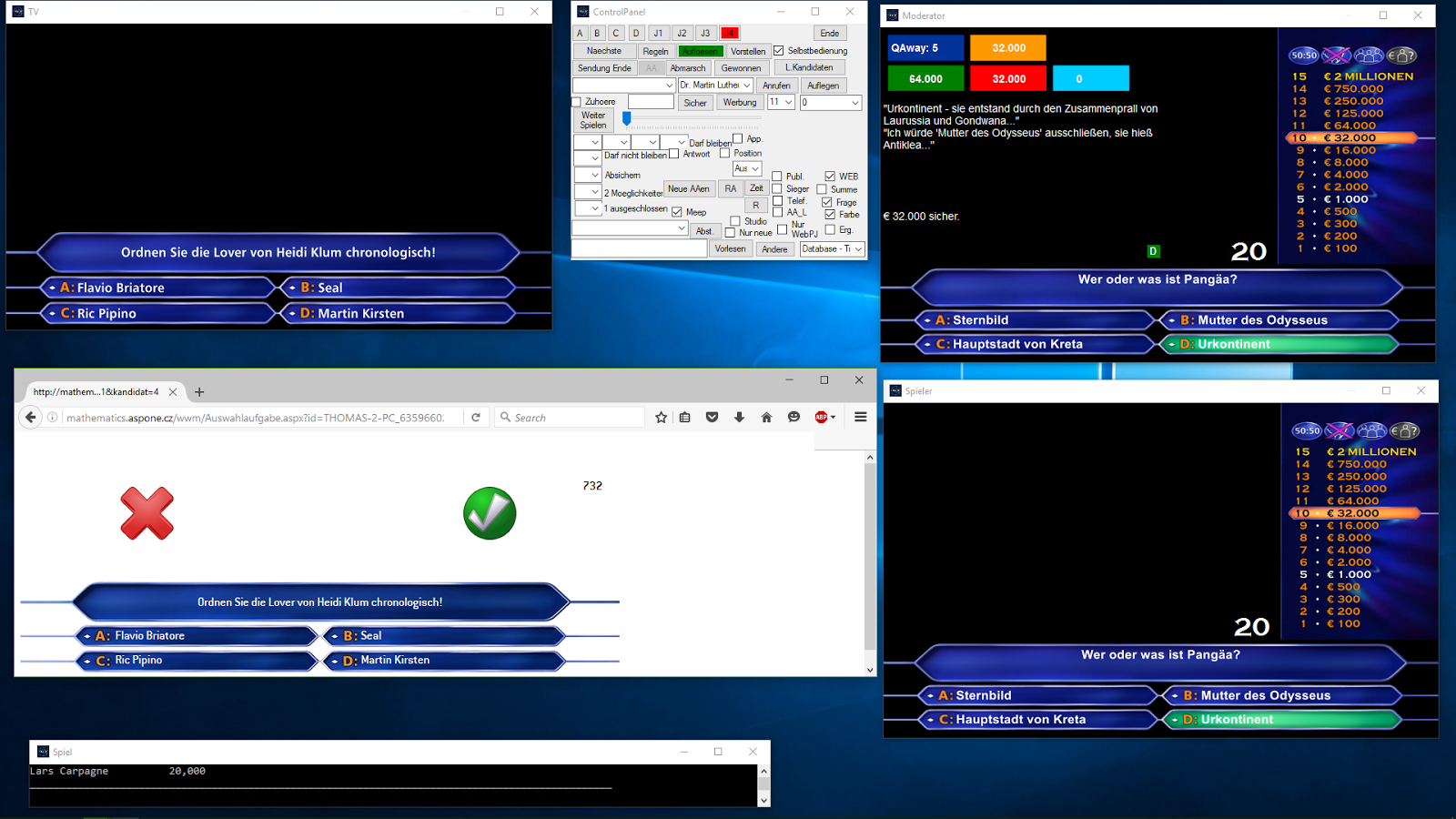Click the red X reject icon
The height and width of the screenshot is (819, 1456).
[147, 513]
